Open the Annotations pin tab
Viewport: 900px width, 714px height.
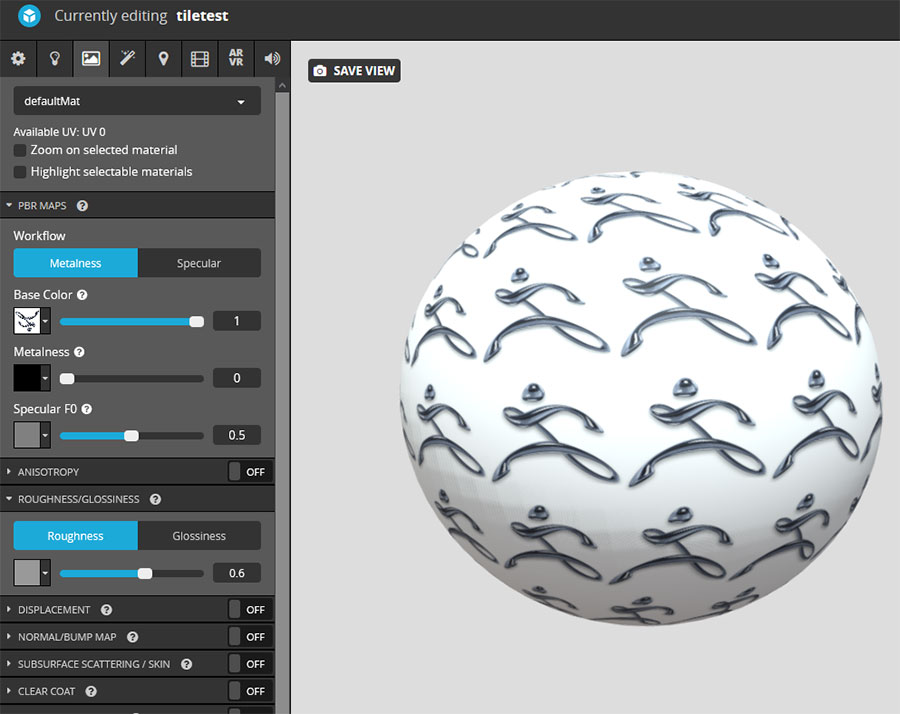pyautogui.click(x=163, y=59)
